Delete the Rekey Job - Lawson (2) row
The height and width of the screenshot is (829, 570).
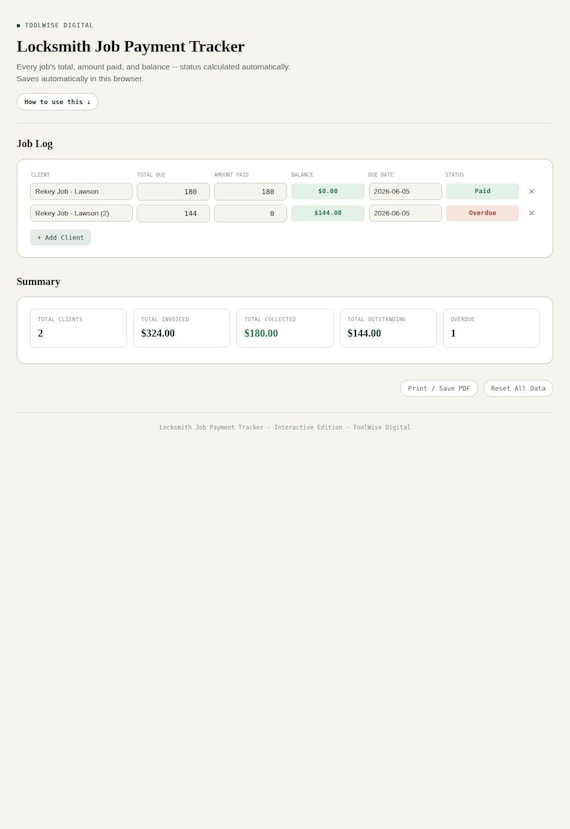coord(531,213)
